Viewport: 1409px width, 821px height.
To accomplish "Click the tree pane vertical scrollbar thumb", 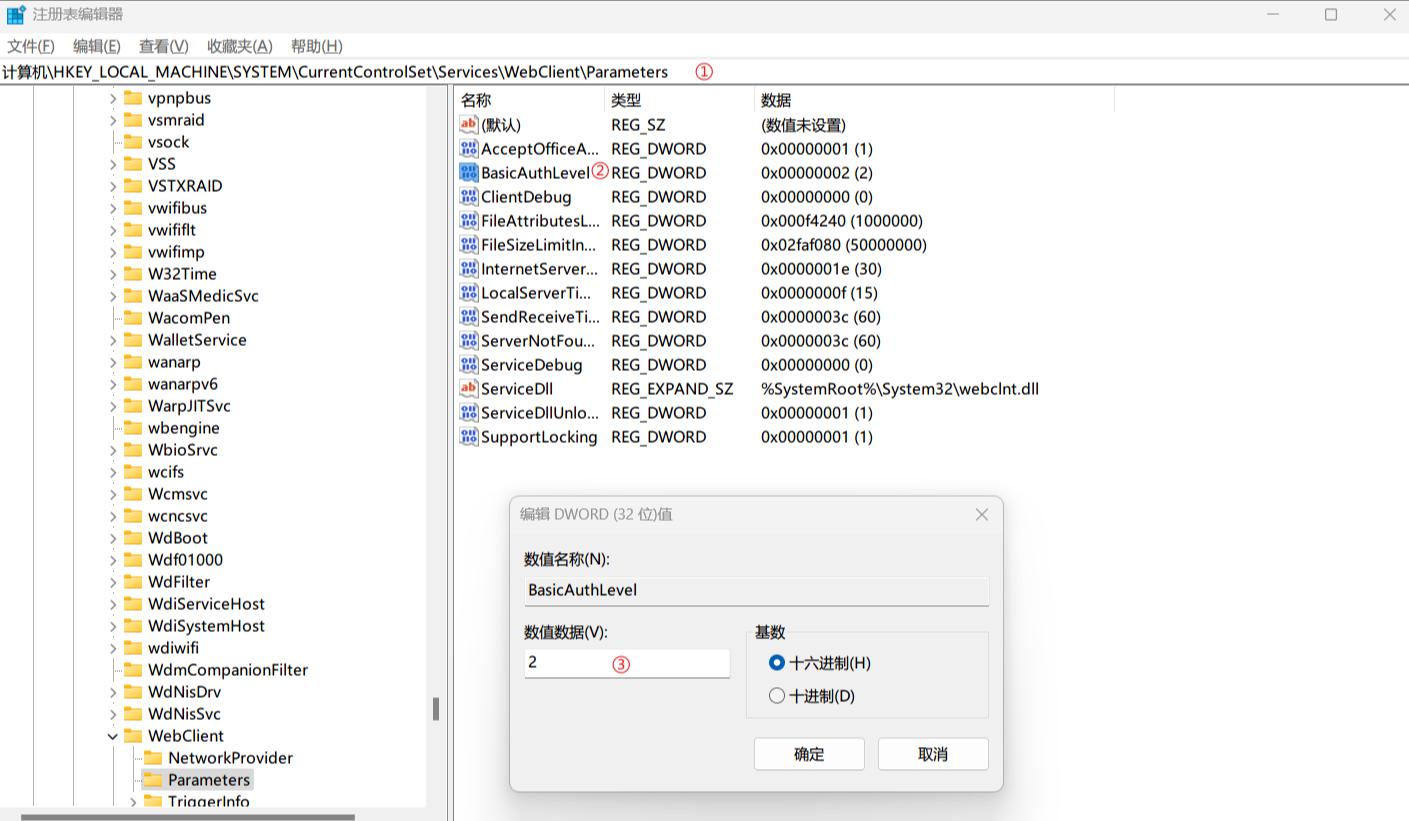I will tap(436, 709).
